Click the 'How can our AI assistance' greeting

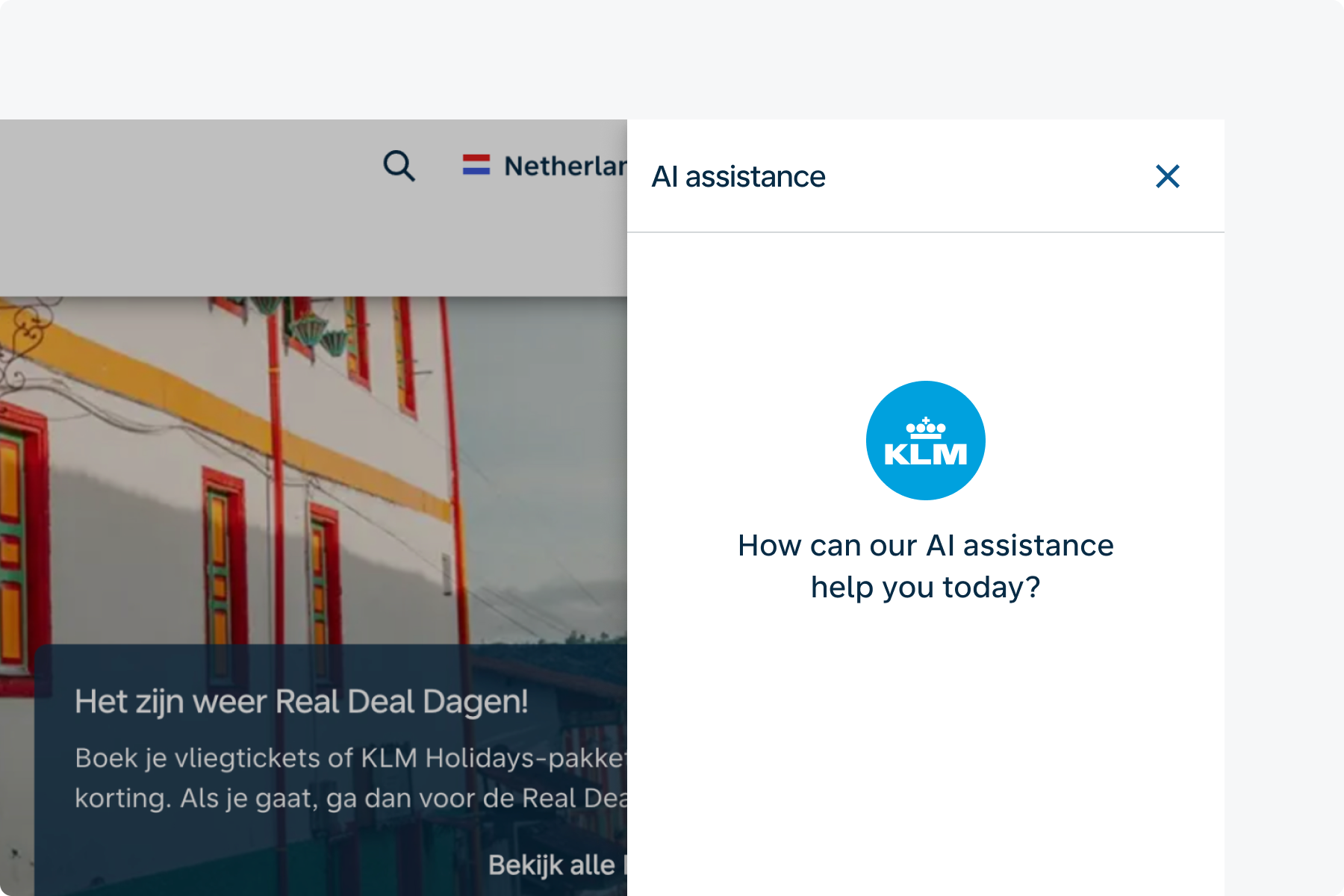tap(925, 546)
